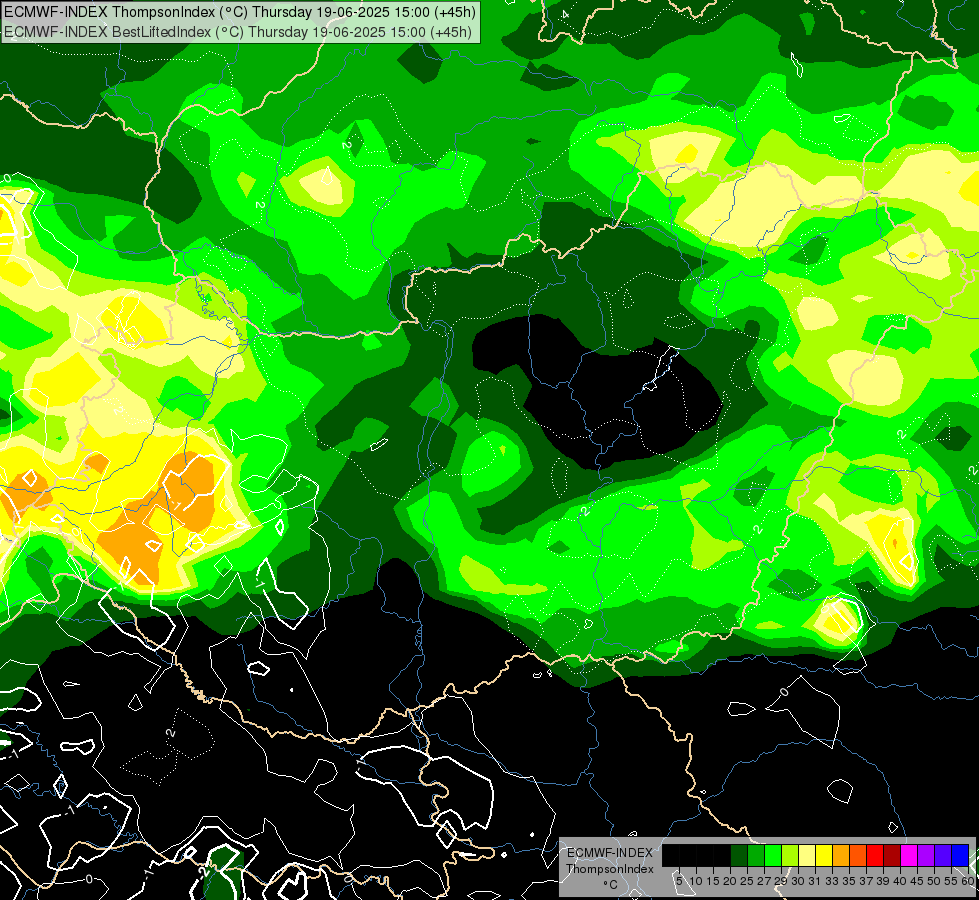The height and width of the screenshot is (900, 979).
Task: Click the legend's "°C" unit label
Action: click(611, 885)
